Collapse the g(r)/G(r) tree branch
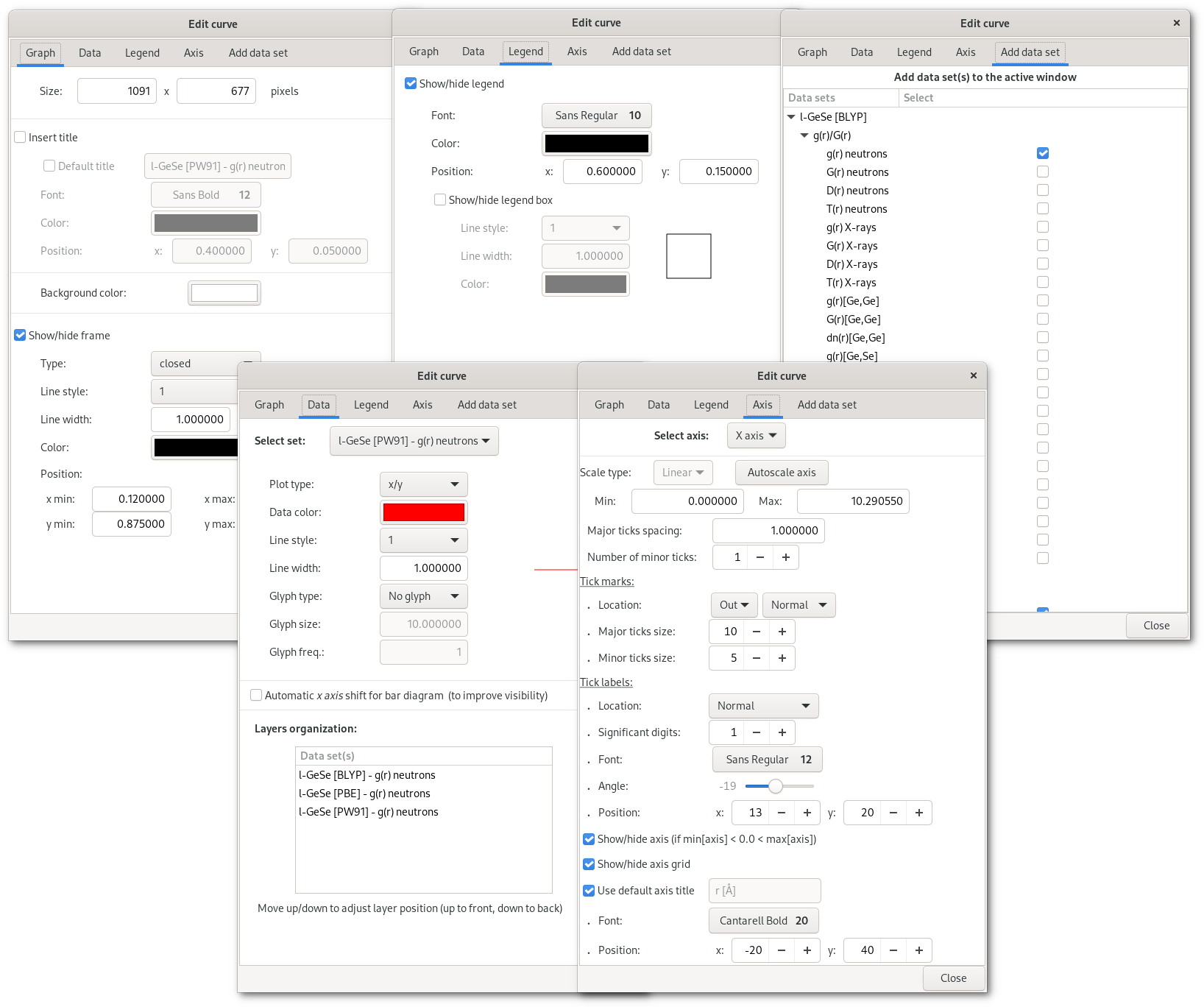Image resolution: width=1204 pixels, height=1007 pixels. click(x=804, y=135)
